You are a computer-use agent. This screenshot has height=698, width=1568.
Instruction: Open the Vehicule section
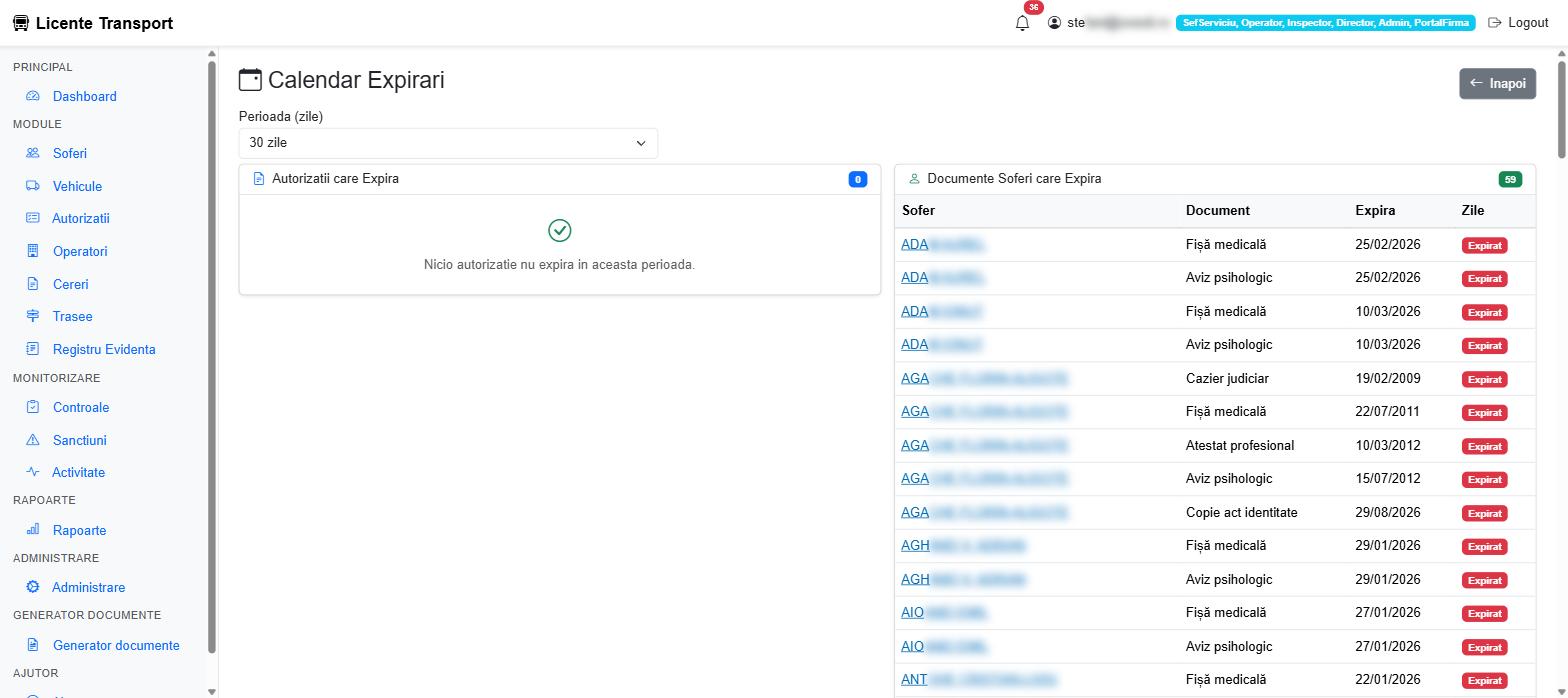77,186
